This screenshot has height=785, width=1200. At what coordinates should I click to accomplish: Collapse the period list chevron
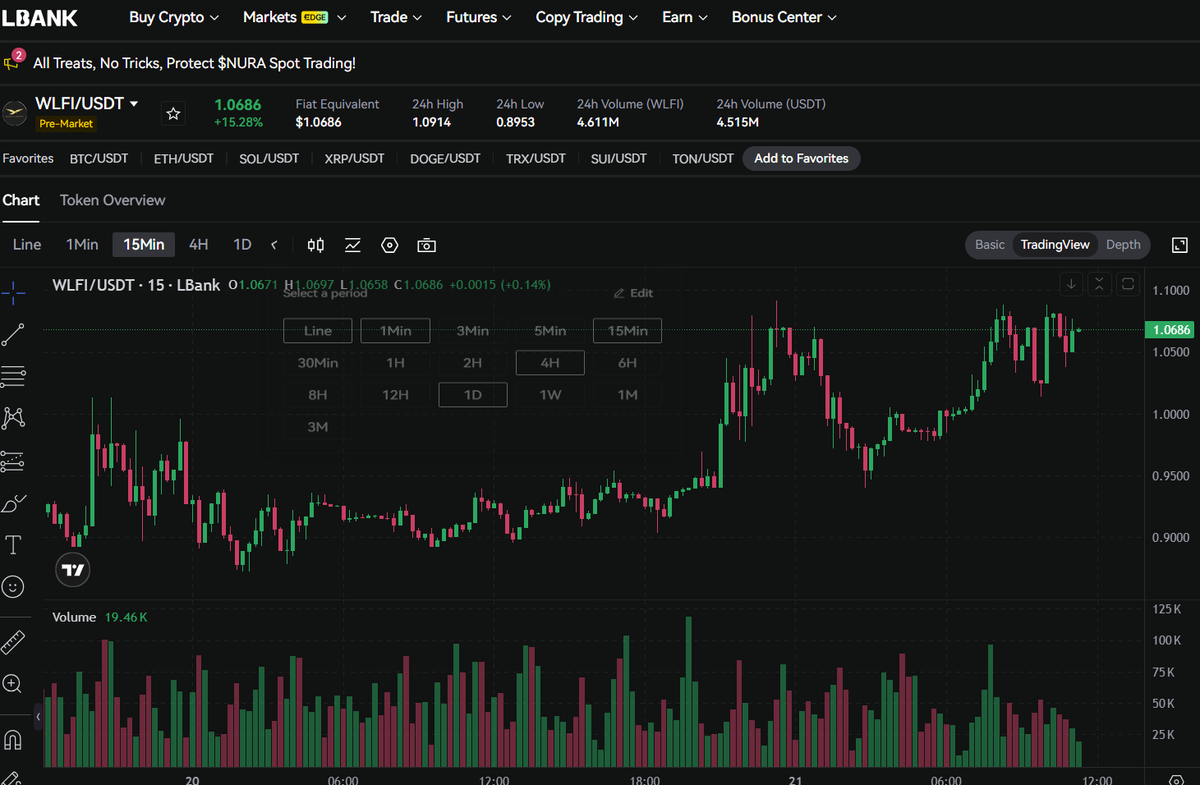click(x=274, y=245)
